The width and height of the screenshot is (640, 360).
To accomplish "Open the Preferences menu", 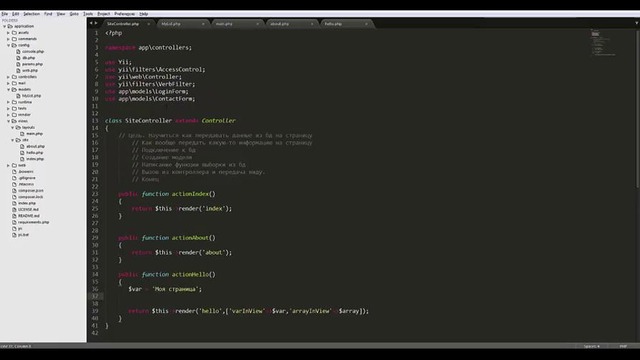I will coord(124,14).
